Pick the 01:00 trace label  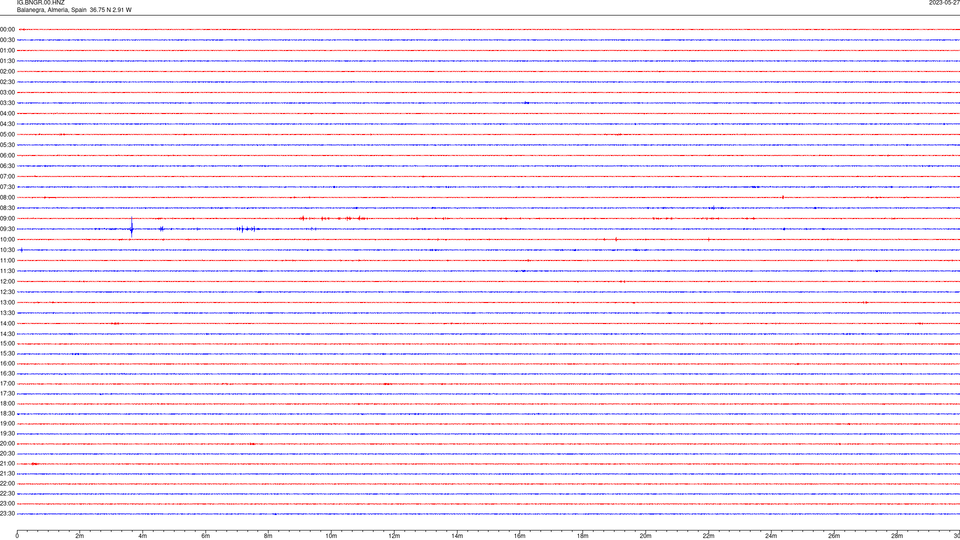(7, 50)
